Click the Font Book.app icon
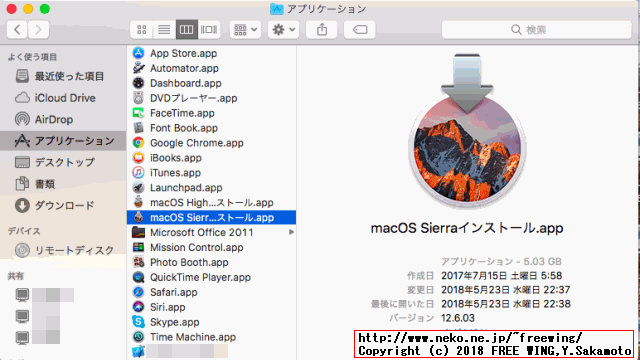The height and width of the screenshot is (360, 640). (x=138, y=128)
